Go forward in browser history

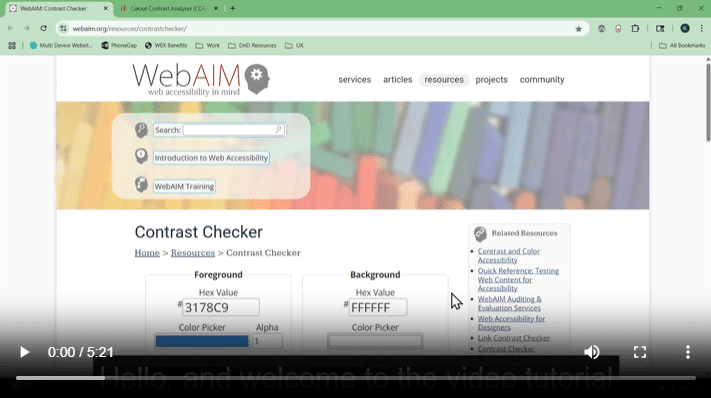point(27,29)
